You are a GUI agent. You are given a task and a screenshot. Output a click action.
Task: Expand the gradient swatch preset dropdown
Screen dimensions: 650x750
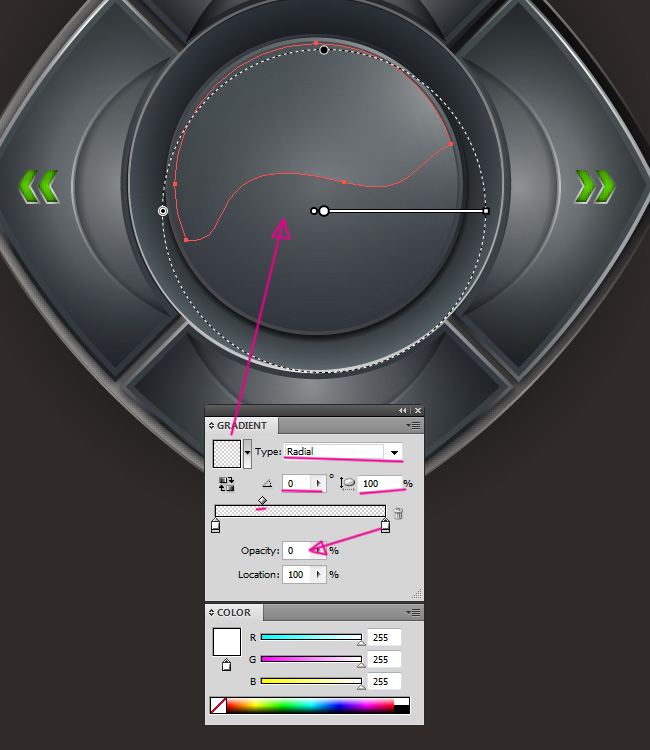tap(248, 453)
